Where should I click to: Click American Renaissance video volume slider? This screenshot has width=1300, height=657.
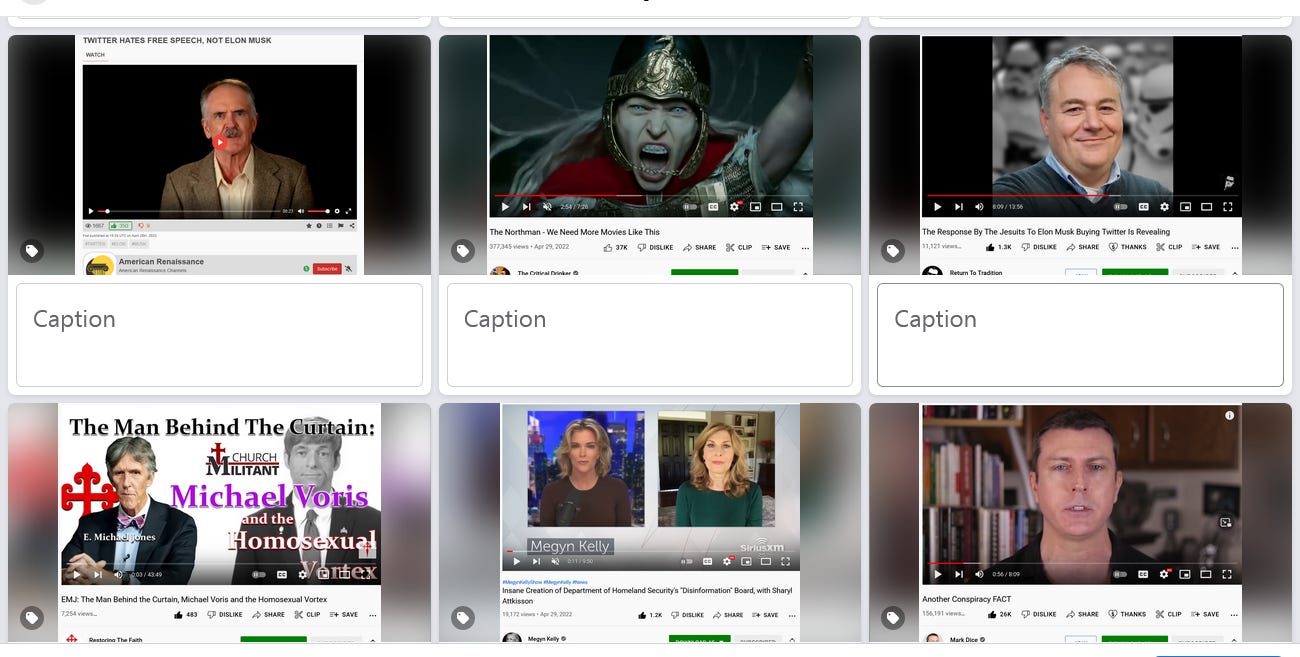(318, 211)
